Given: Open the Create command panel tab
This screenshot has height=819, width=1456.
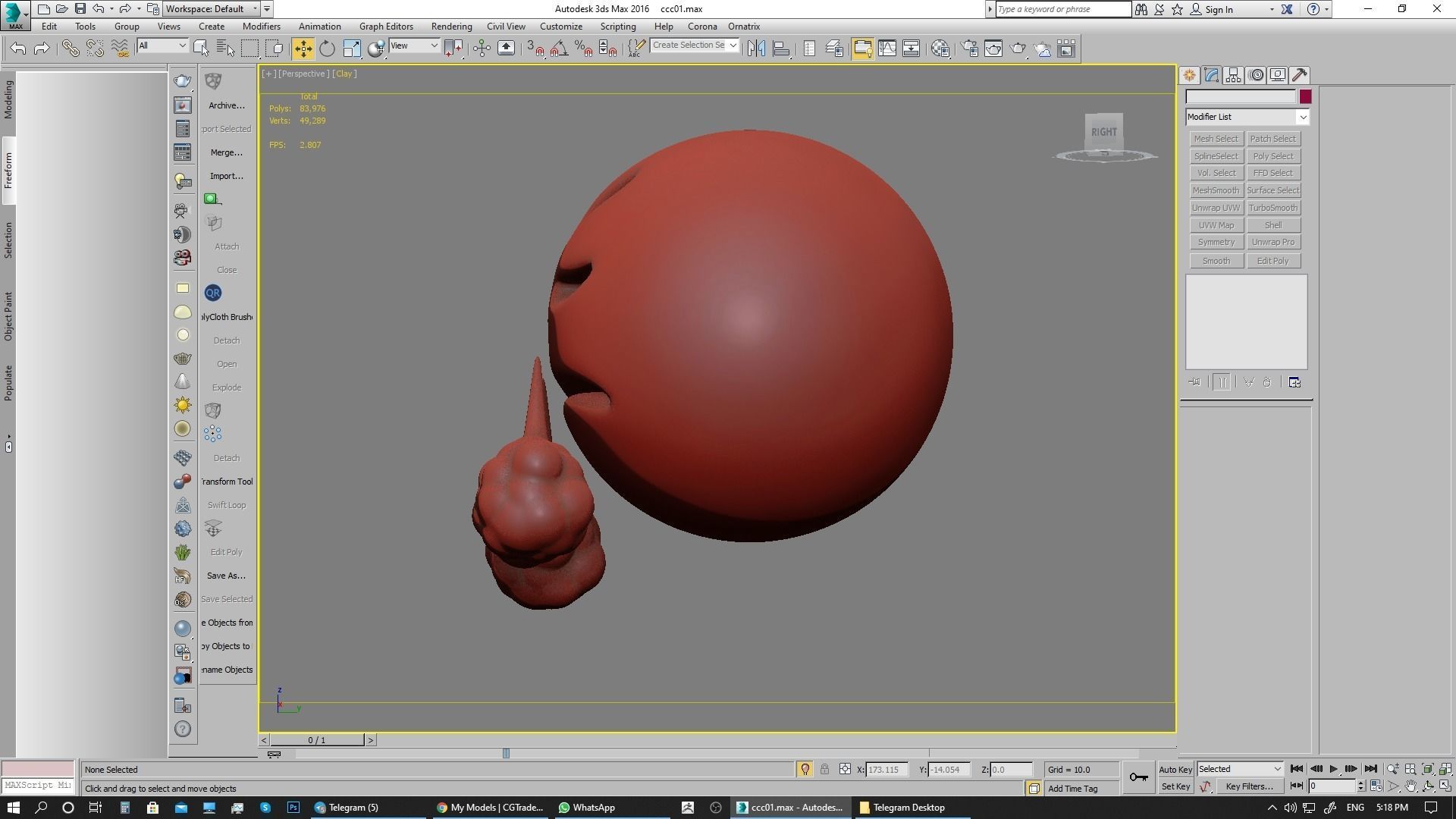Looking at the screenshot, I should click(1189, 75).
